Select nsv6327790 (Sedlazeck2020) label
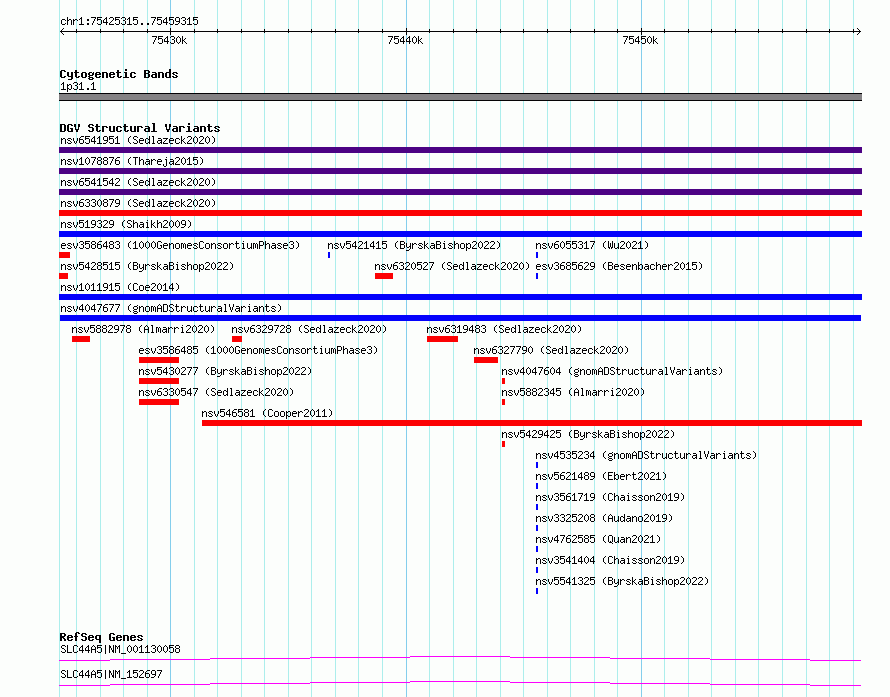 (551, 350)
